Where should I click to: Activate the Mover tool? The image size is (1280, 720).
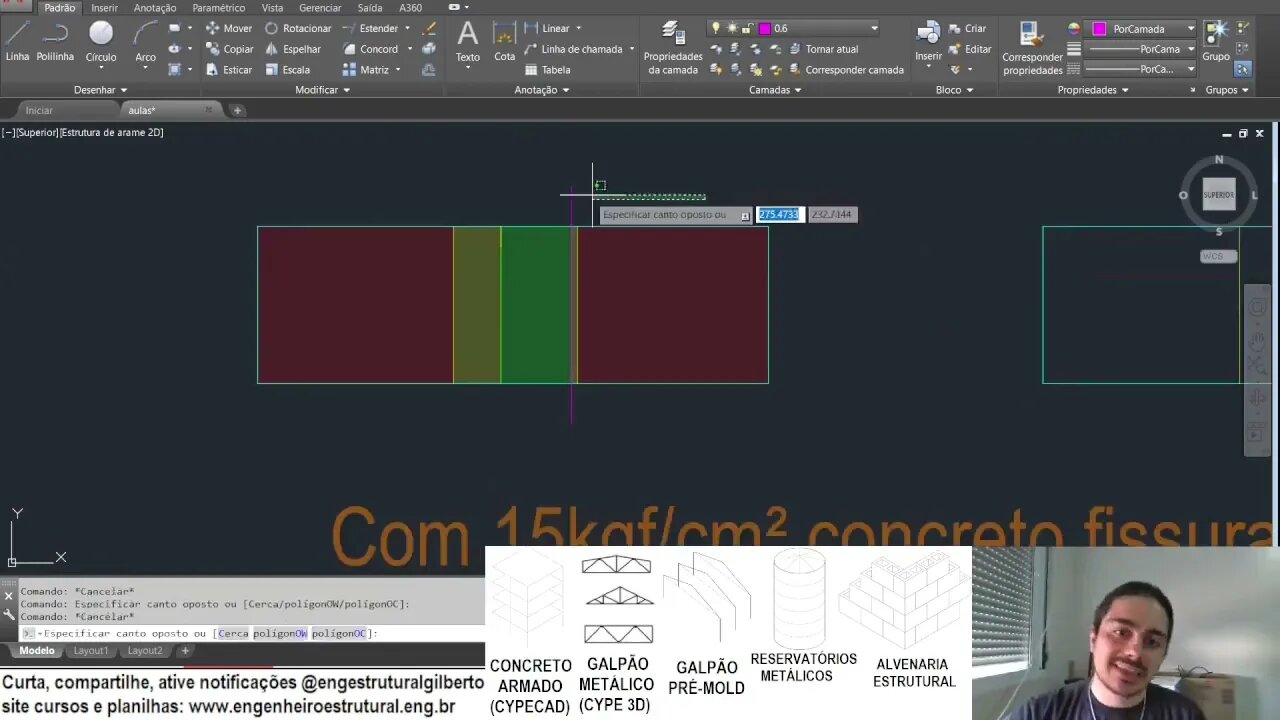(x=229, y=28)
